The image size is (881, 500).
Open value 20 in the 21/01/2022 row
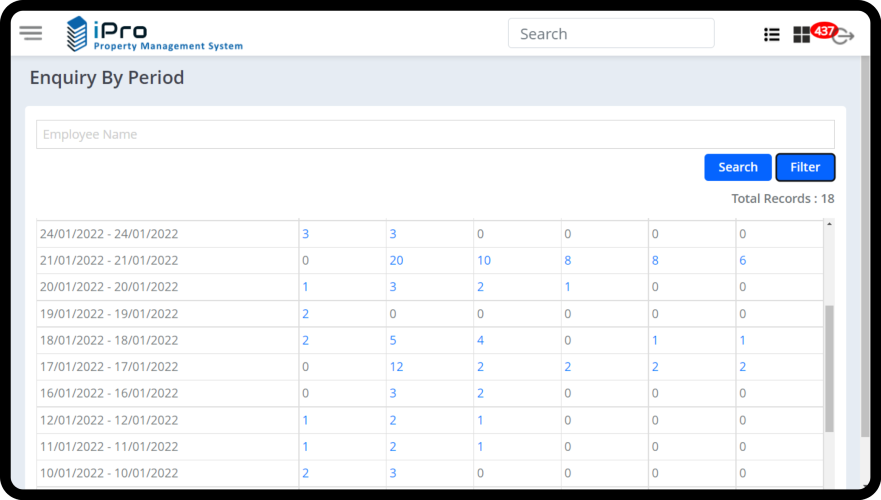(396, 260)
